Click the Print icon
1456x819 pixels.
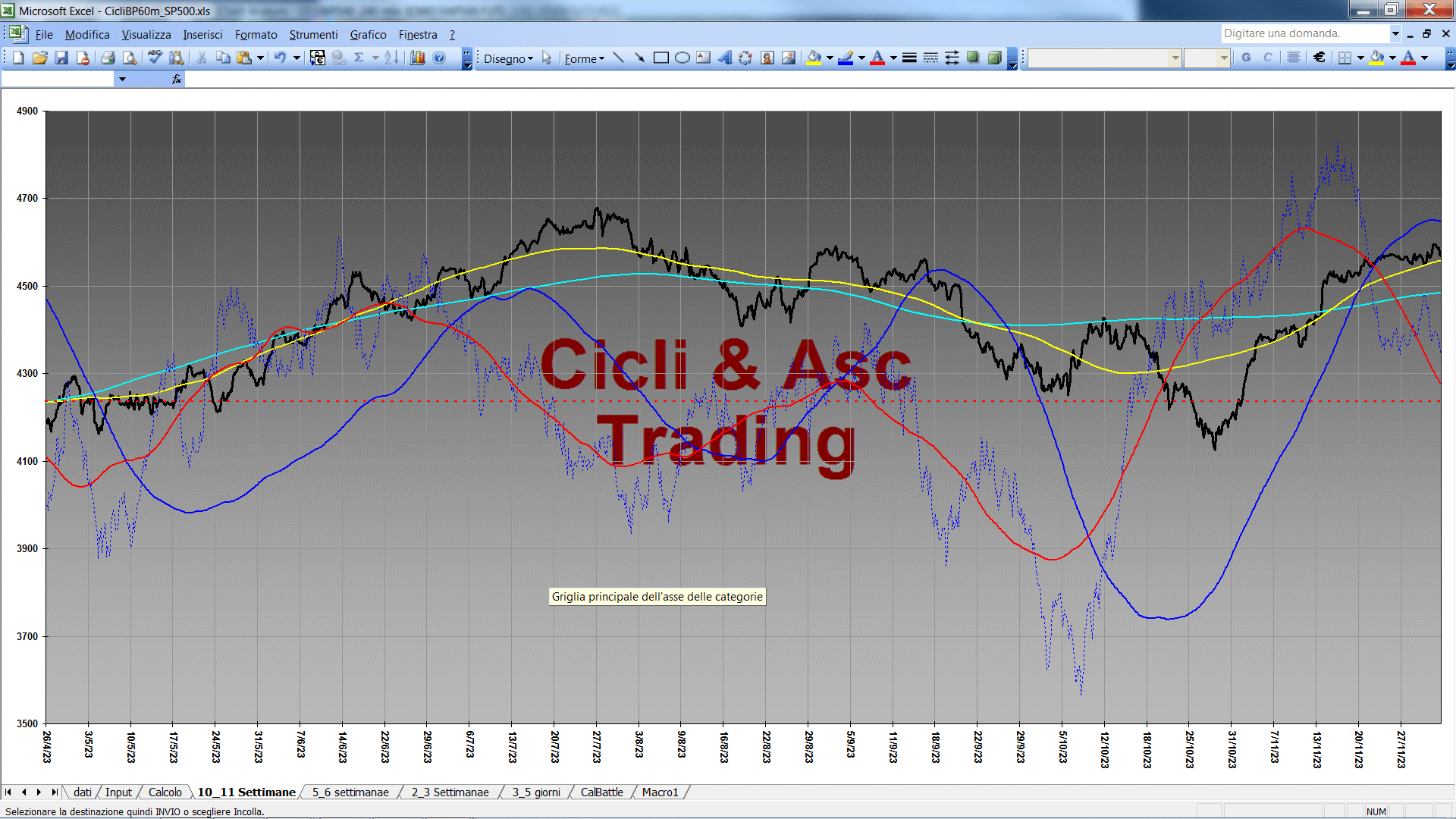pos(108,58)
